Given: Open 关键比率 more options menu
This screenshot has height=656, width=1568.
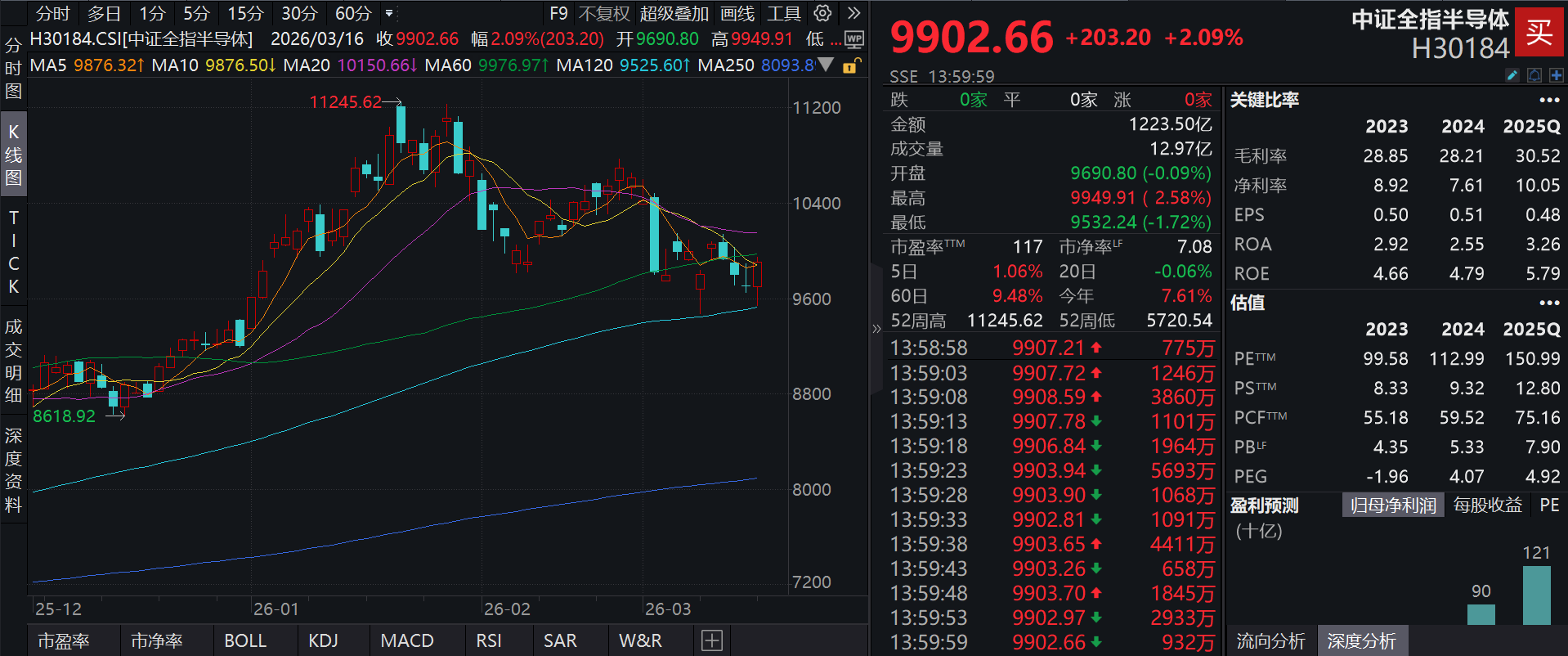Looking at the screenshot, I should click(x=1548, y=100).
